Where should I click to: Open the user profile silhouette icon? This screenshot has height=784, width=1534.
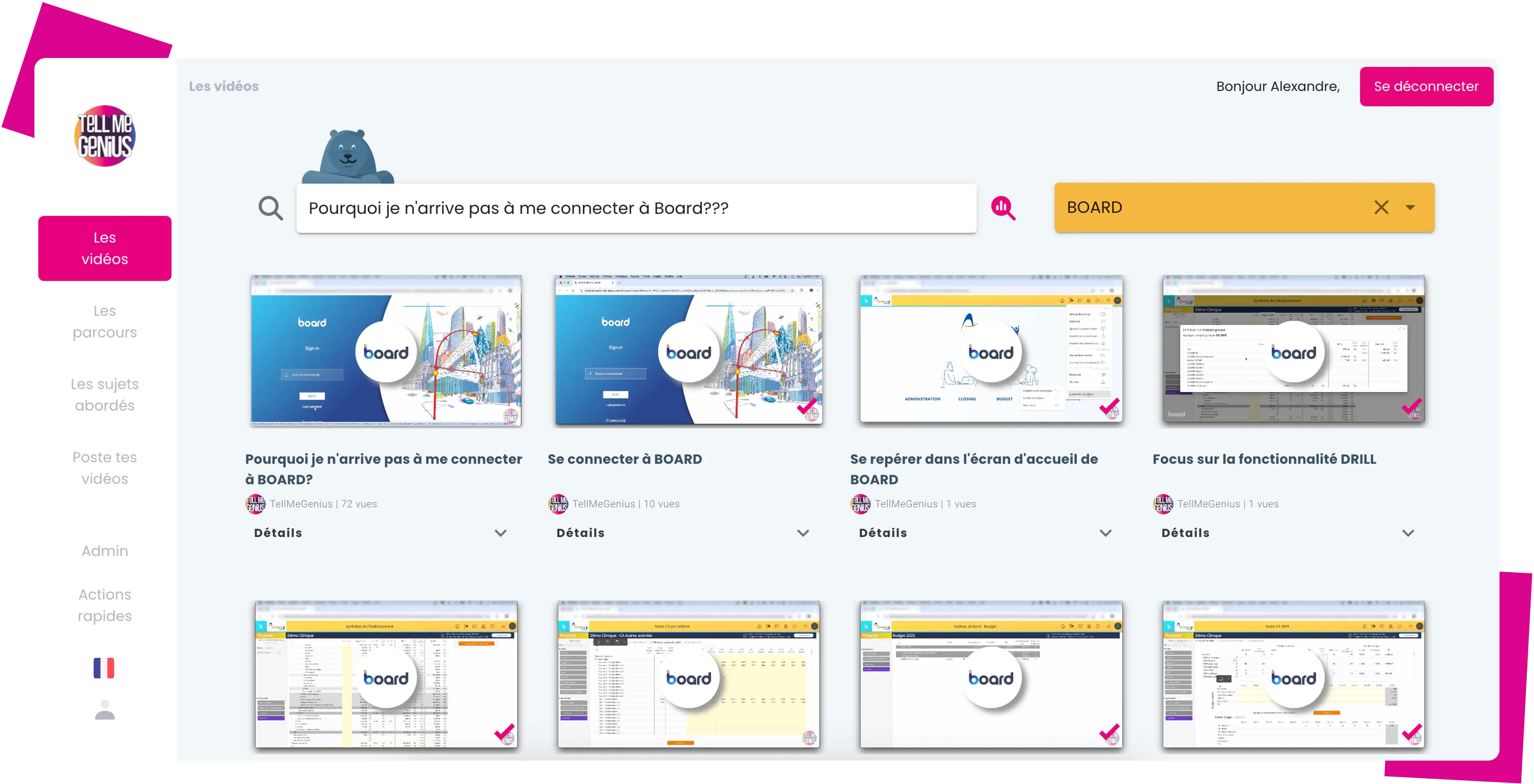coord(105,709)
